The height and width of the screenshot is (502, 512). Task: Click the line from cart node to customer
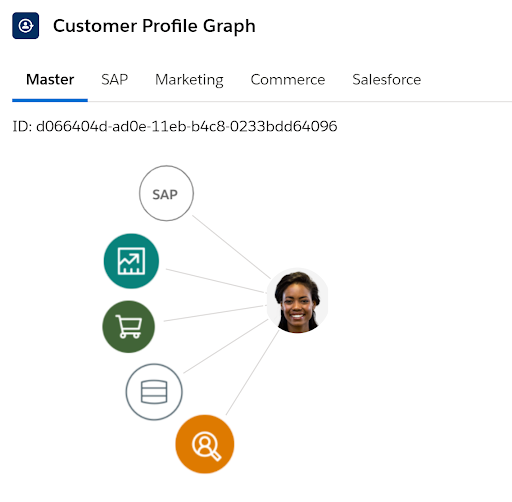(x=214, y=313)
